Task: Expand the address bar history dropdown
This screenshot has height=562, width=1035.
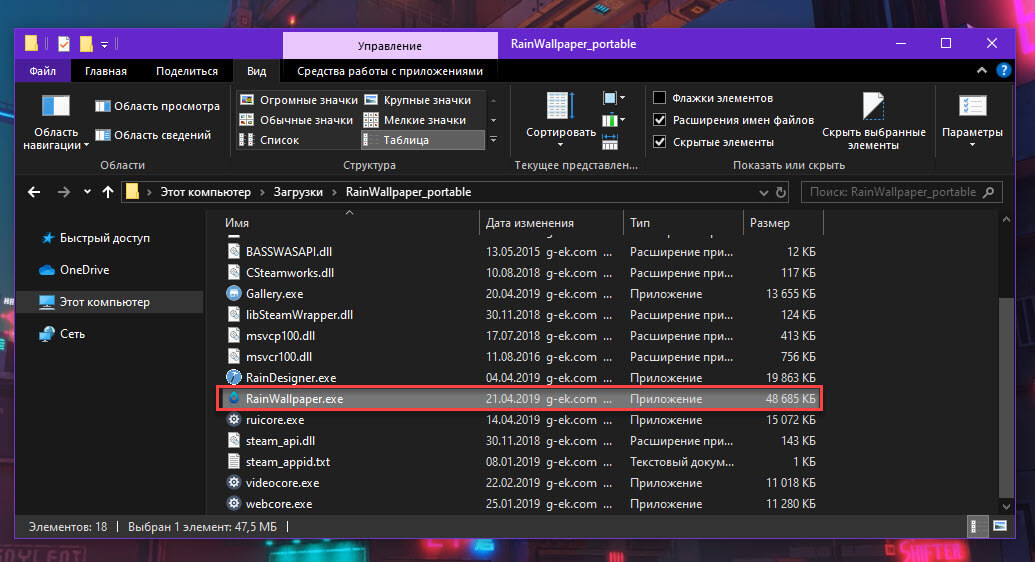Action: 764,193
